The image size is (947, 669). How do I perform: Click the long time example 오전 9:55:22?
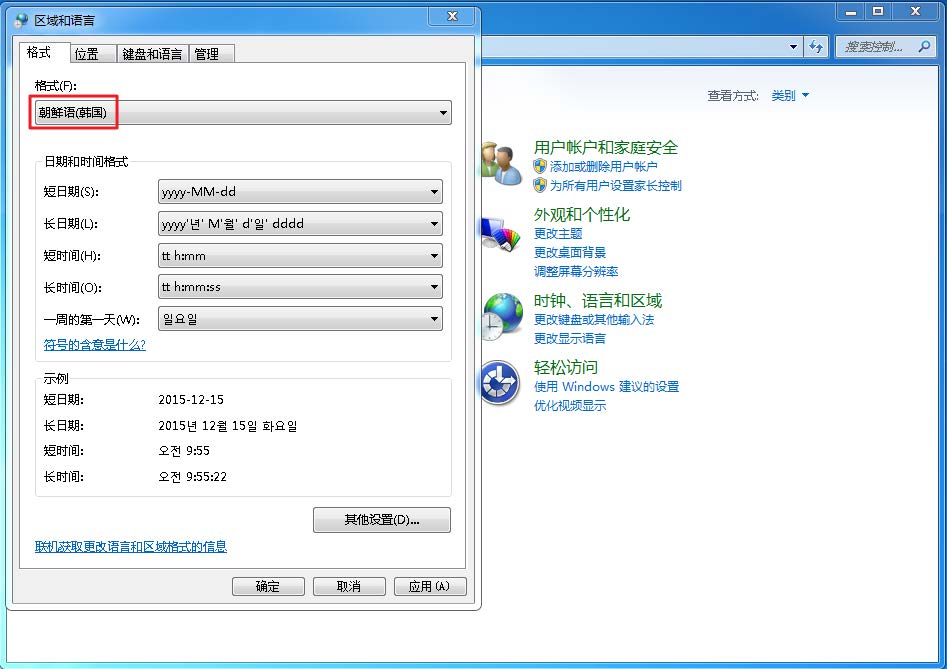(x=193, y=477)
